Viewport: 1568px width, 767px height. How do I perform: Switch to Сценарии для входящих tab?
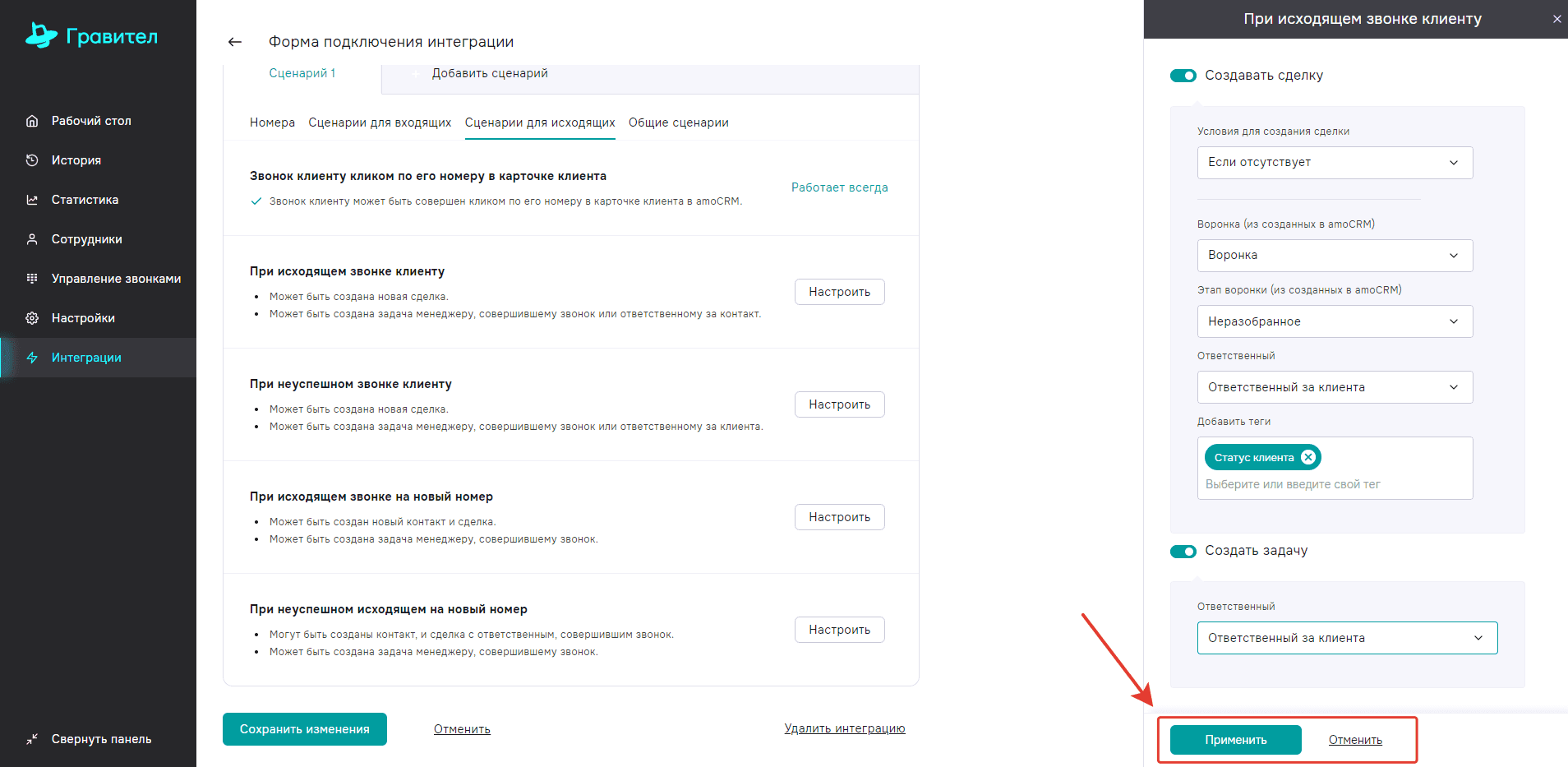[x=380, y=122]
